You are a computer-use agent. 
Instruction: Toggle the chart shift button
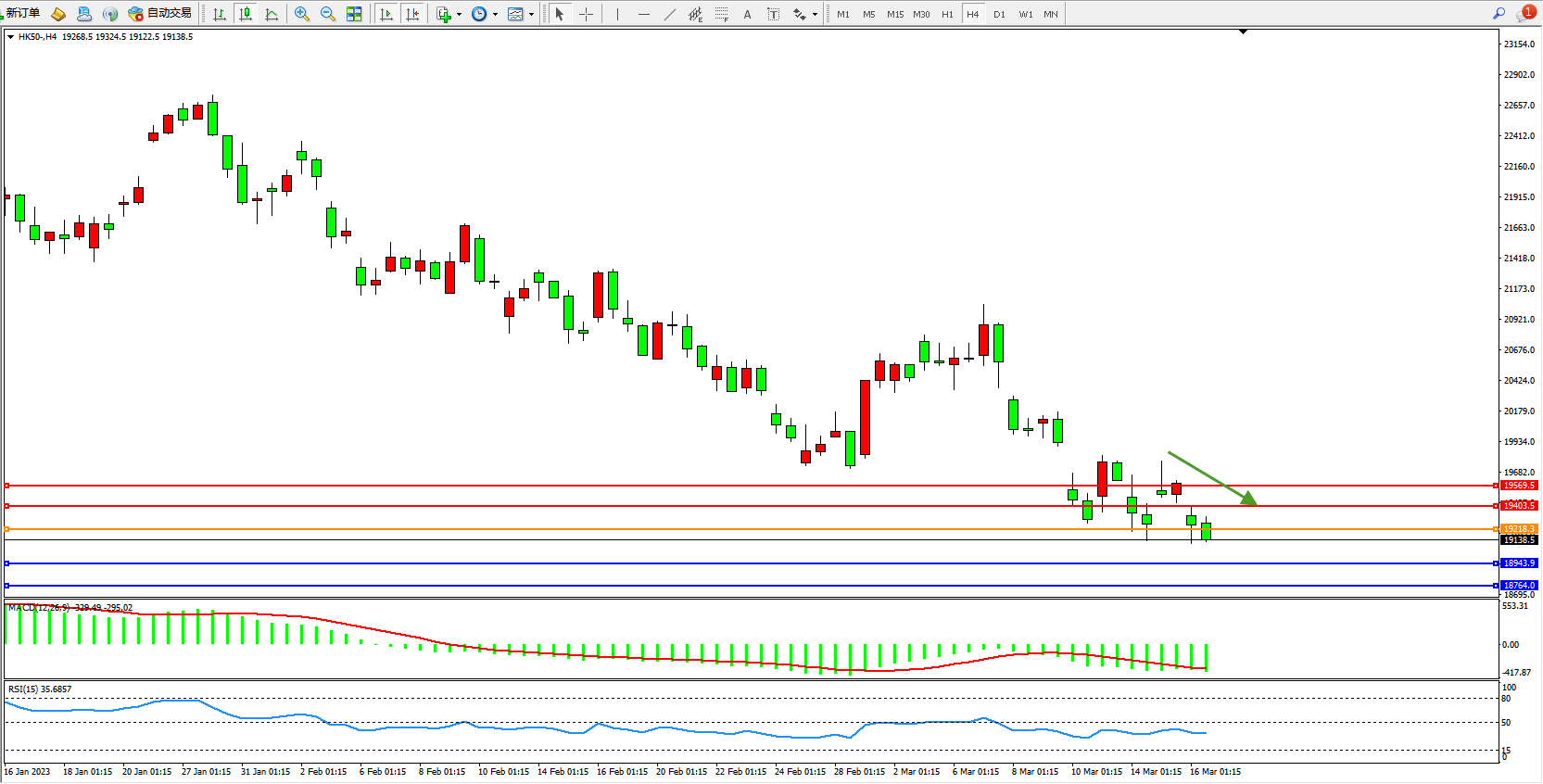pos(412,14)
